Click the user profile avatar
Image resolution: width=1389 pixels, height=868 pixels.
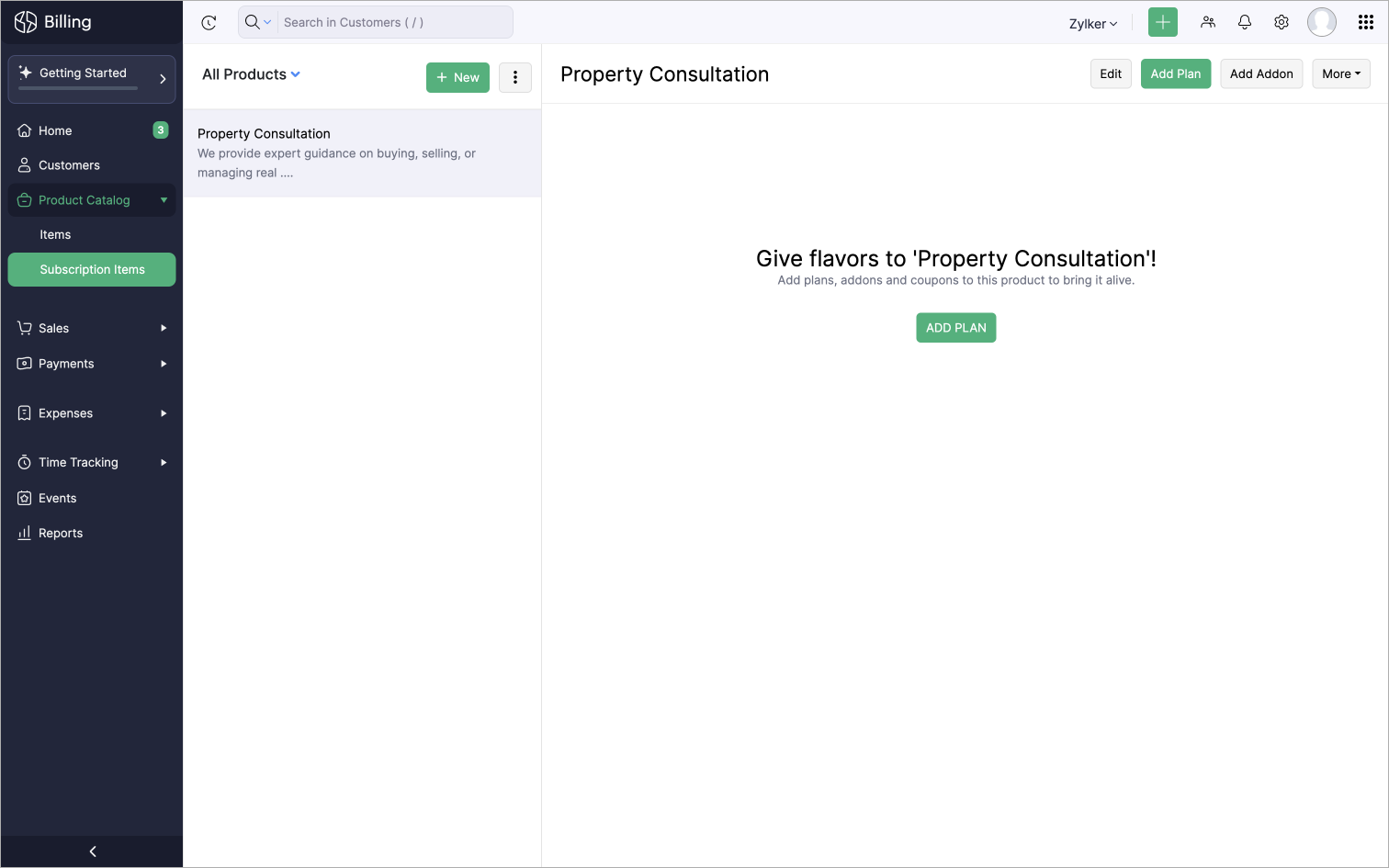pyautogui.click(x=1322, y=22)
